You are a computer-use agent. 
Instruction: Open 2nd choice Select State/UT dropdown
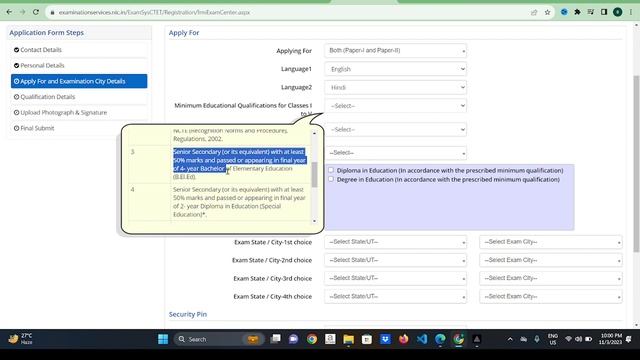396,260
